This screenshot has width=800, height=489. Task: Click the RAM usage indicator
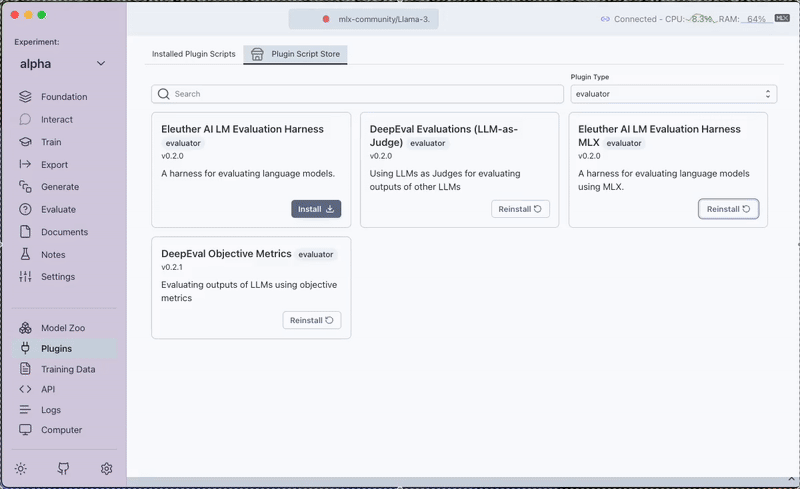point(745,19)
